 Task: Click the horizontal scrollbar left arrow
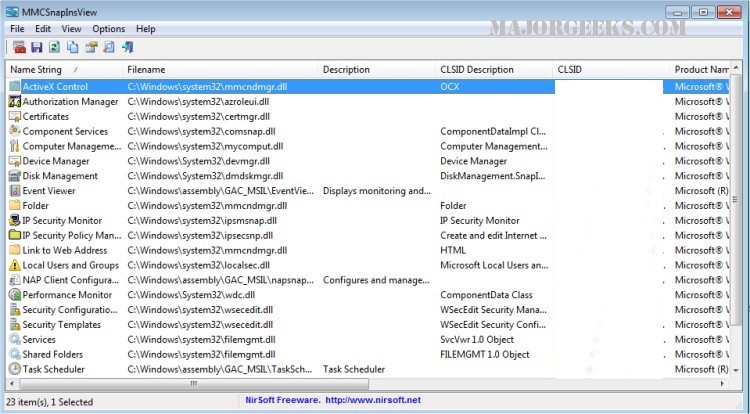click(x=12, y=383)
